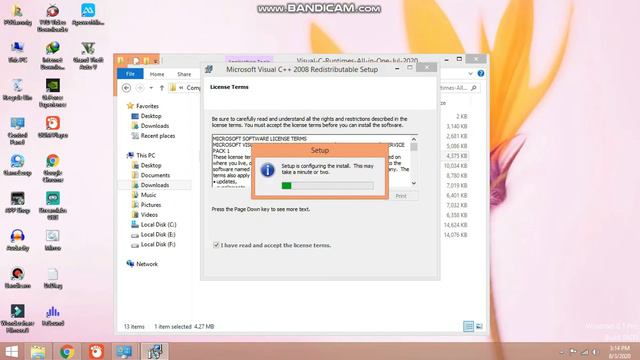
Task: Open Recycle Bin on desktop
Action: coord(17,89)
